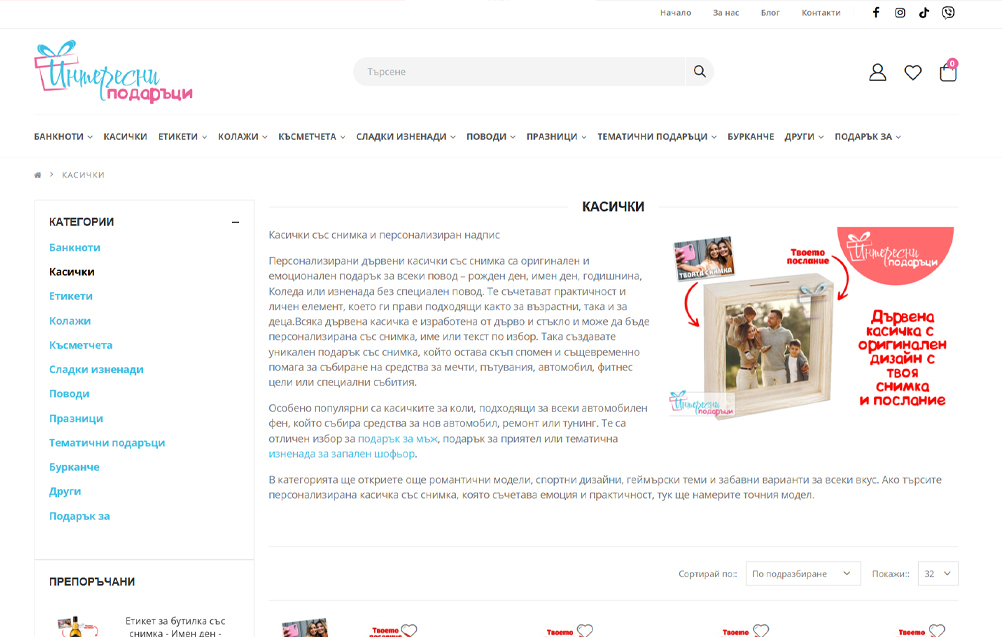1002x637 pixels.
Task: Expand the ПОВОДИ menu
Action: [x=491, y=137]
